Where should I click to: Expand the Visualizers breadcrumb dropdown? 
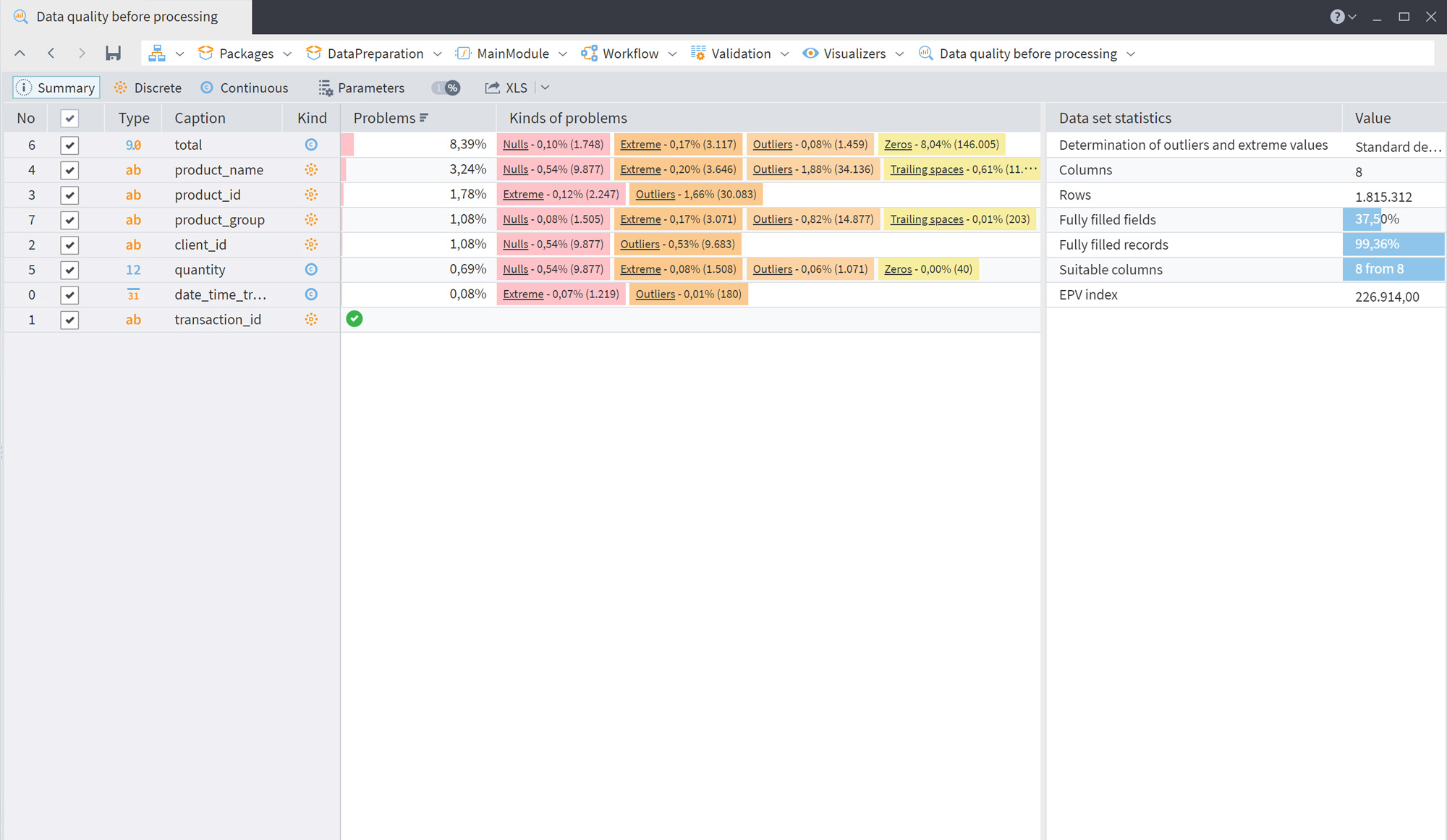point(899,54)
